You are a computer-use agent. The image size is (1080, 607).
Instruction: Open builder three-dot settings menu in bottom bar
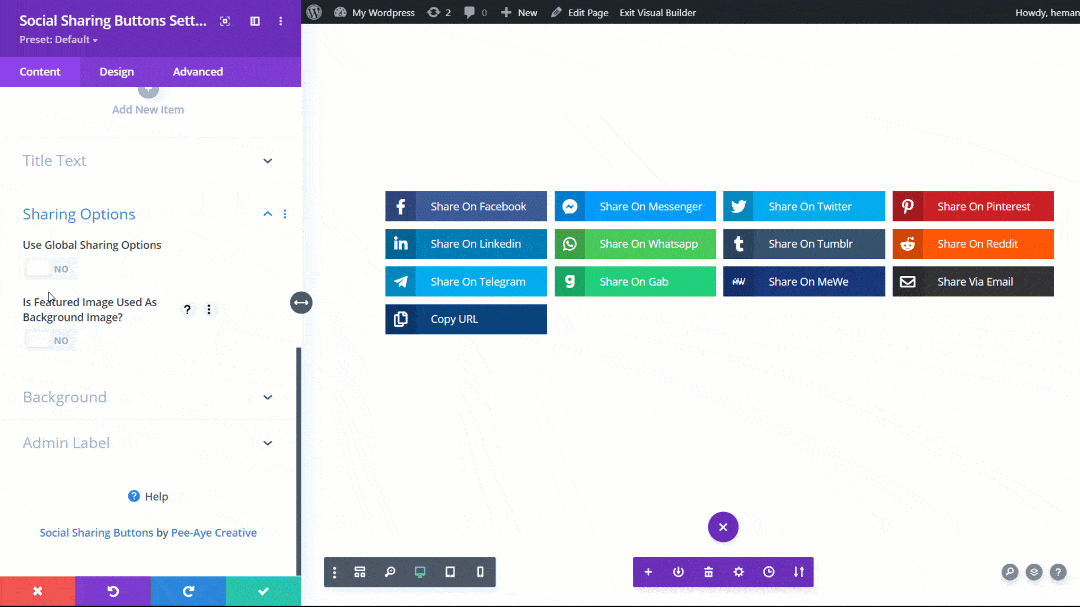pos(335,572)
